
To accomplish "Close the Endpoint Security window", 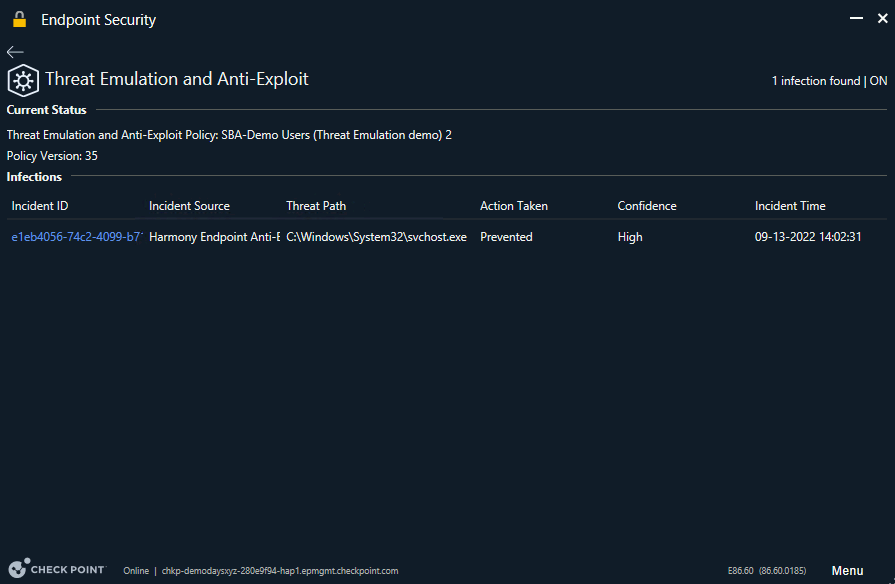I will point(882,18).
